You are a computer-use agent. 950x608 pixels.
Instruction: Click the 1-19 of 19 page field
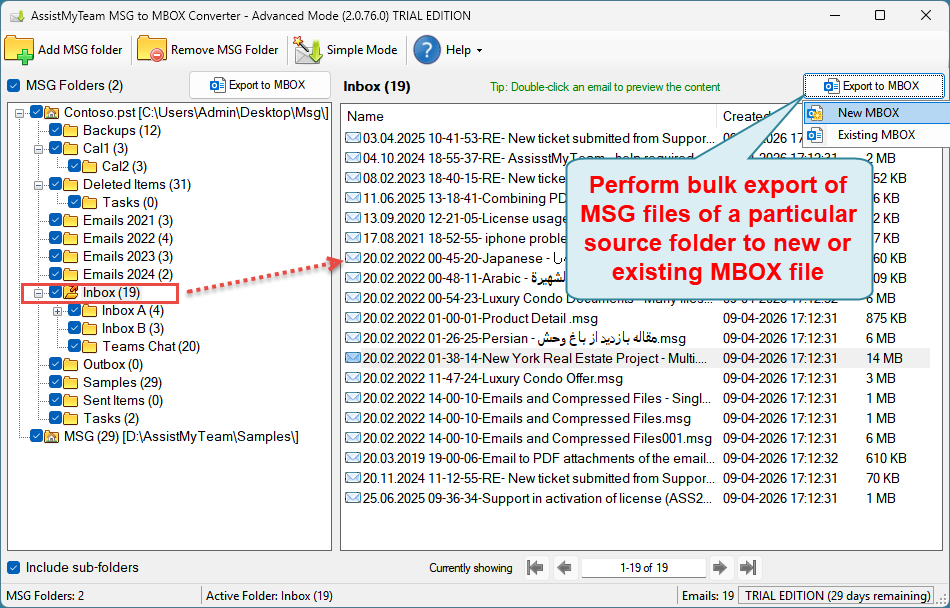point(643,567)
